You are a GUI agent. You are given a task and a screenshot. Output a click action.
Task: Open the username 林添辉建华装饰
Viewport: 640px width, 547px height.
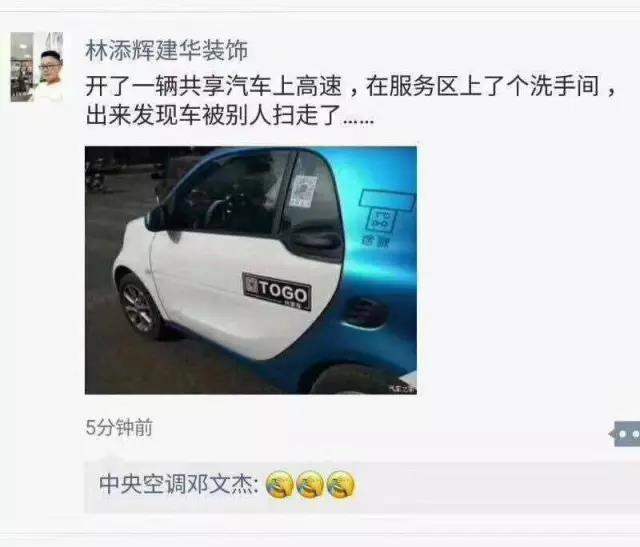pyautogui.click(x=167, y=51)
